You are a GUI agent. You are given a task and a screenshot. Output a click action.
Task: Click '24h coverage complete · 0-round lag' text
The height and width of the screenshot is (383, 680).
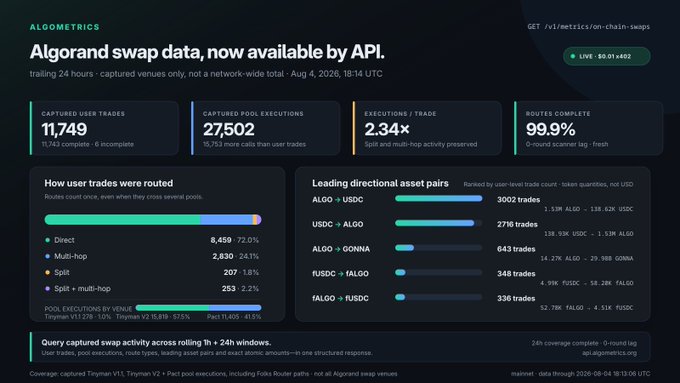click(584, 343)
